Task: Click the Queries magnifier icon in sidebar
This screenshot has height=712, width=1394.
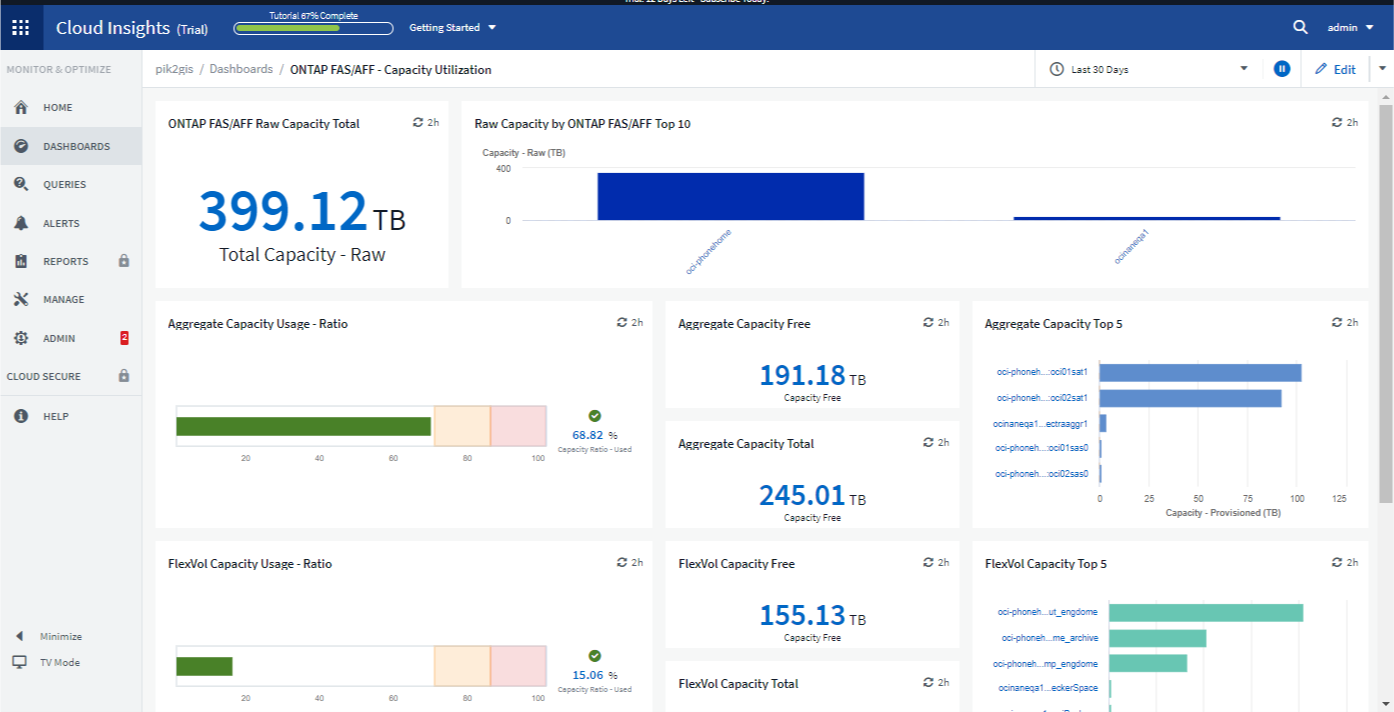Action: (21, 185)
